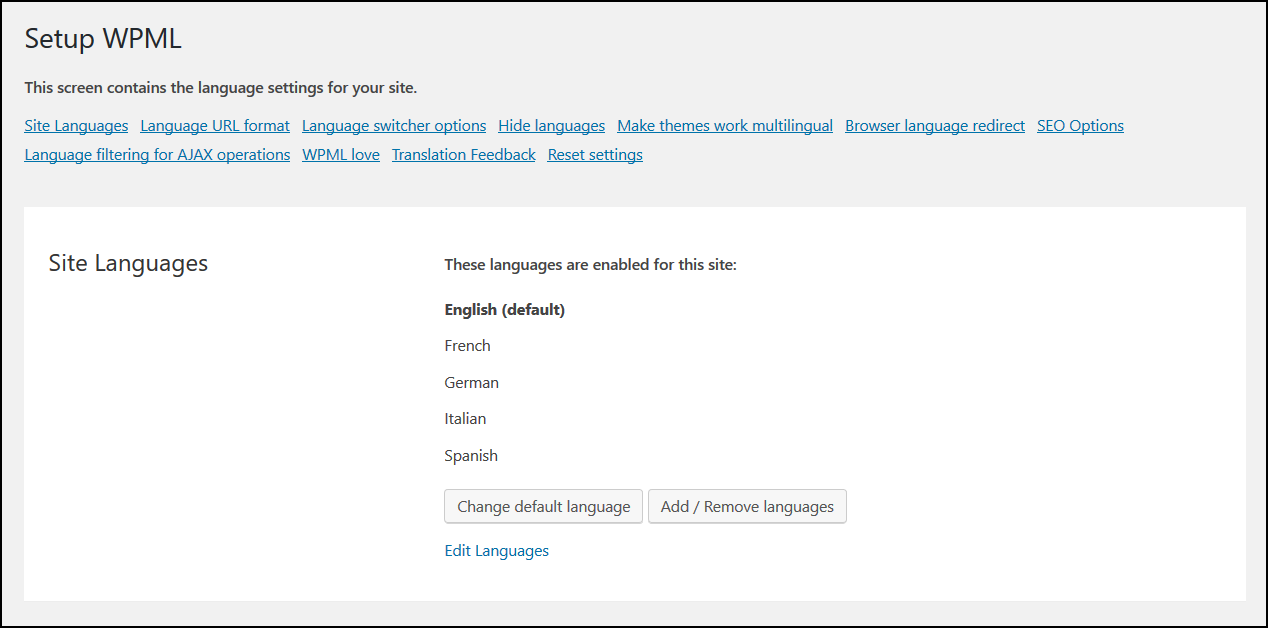Open Language filtering for AJAX operations

click(x=157, y=154)
